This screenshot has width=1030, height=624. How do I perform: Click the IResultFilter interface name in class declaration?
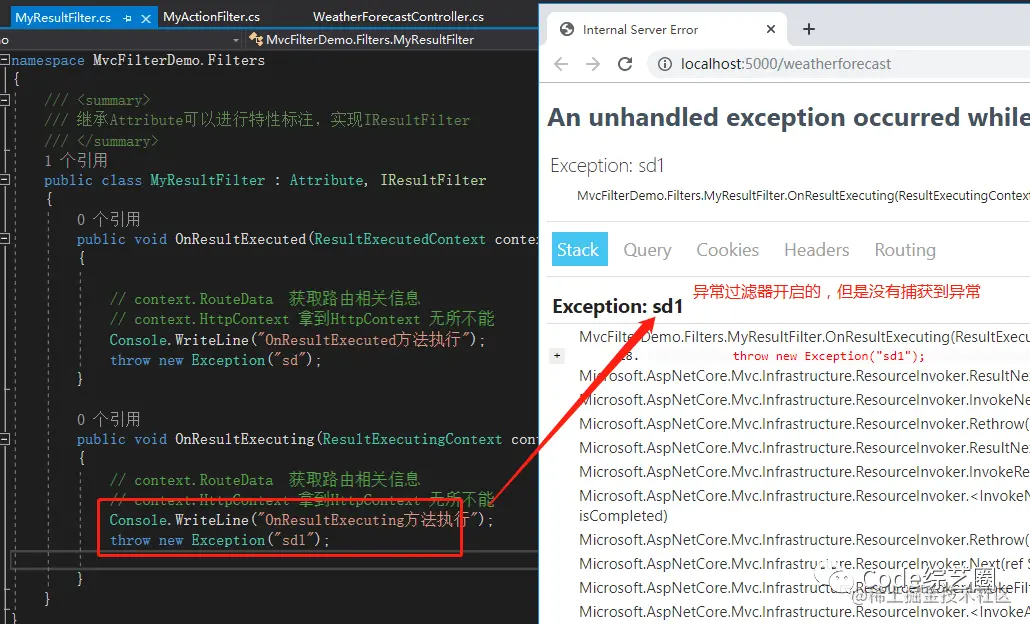pyautogui.click(x=434, y=180)
